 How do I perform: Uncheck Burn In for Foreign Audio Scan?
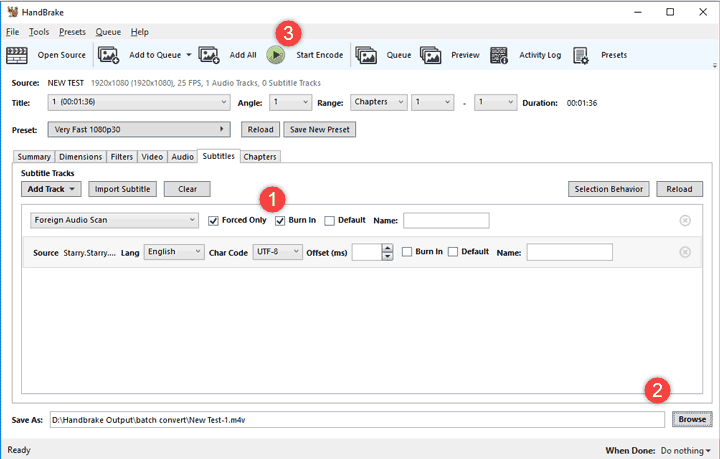click(280, 221)
